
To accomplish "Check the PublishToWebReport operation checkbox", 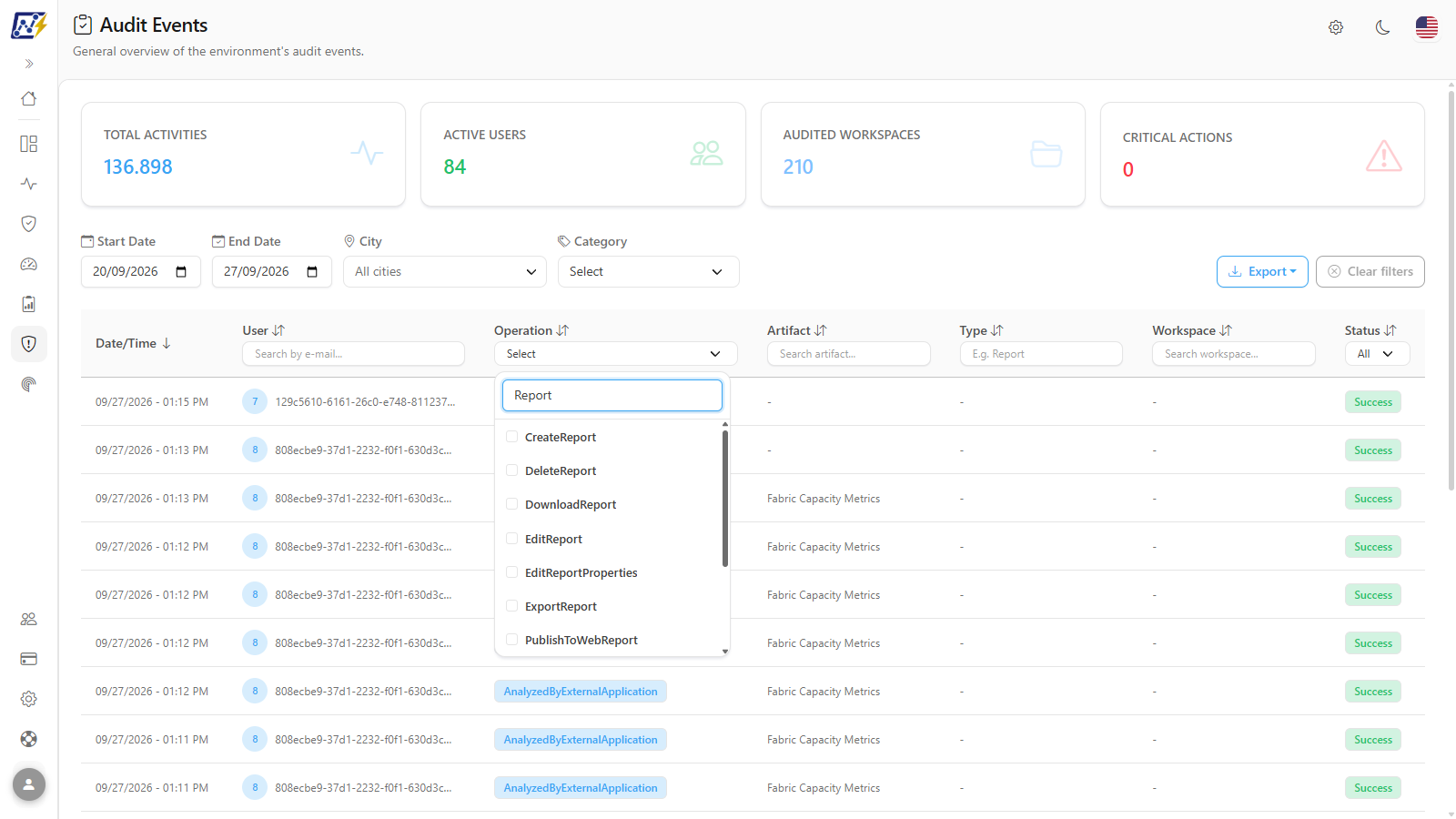I will [x=511, y=640].
